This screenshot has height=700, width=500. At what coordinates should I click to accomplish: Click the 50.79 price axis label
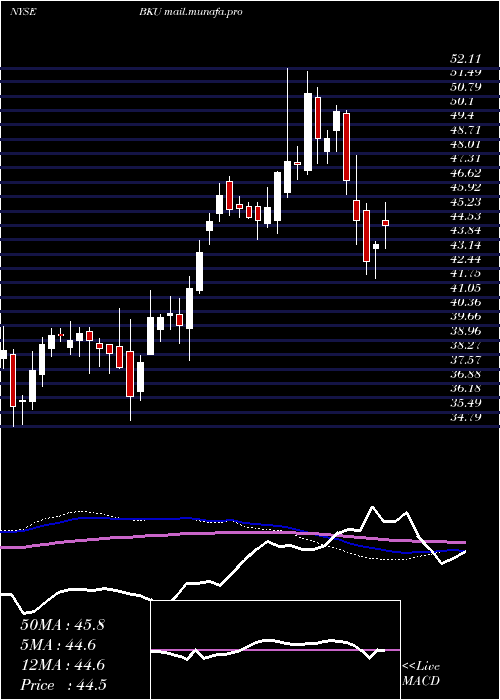(465, 87)
